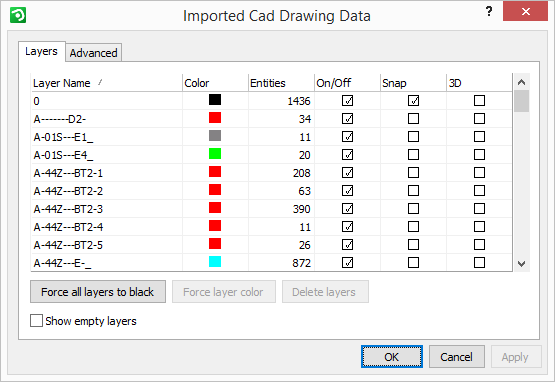Image resolution: width=555 pixels, height=382 pixels.
Task: Disable Snap checkbox for layer 0
Action: [x=413, y=101]
